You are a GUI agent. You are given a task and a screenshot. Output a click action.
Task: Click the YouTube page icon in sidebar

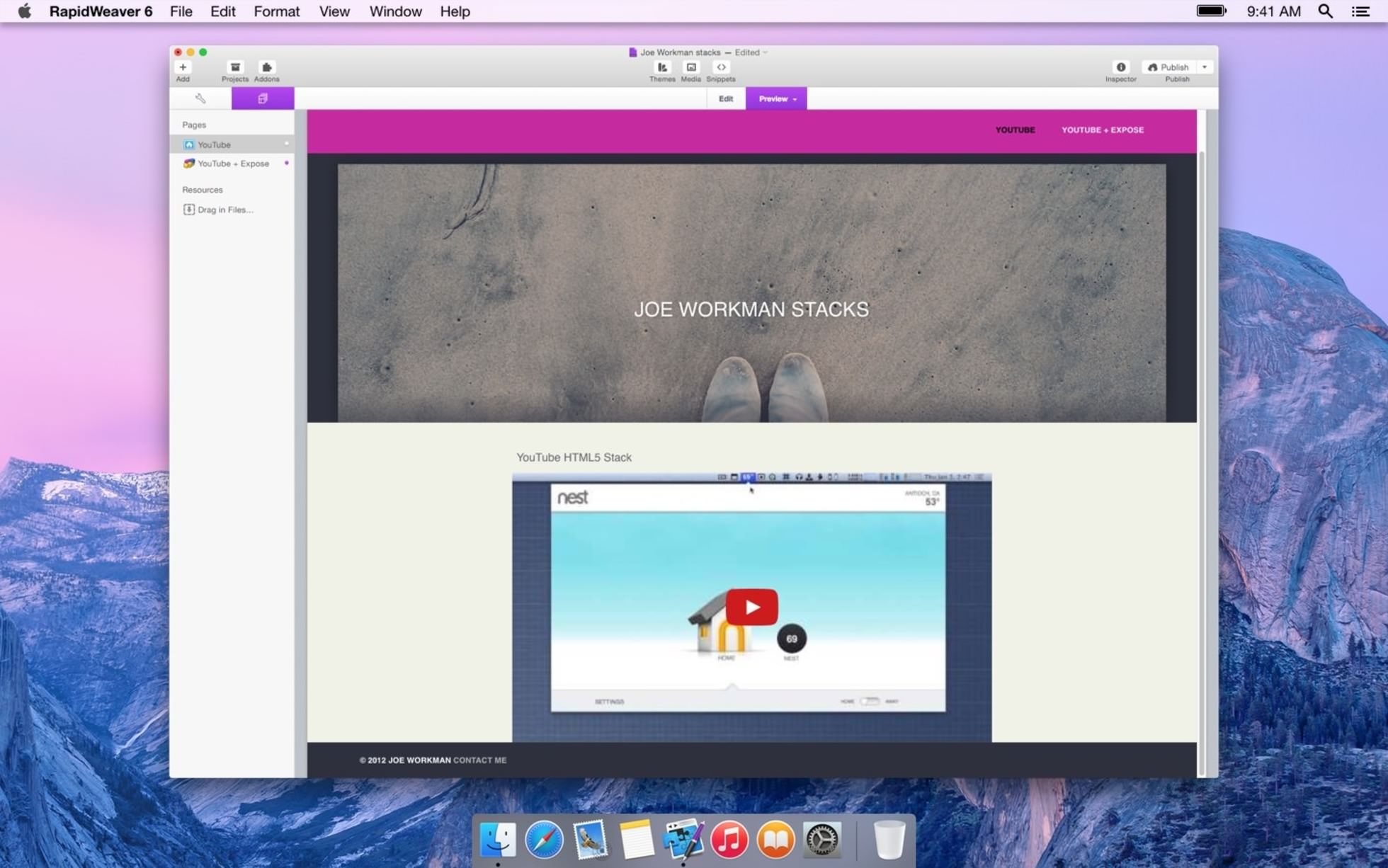188,144
